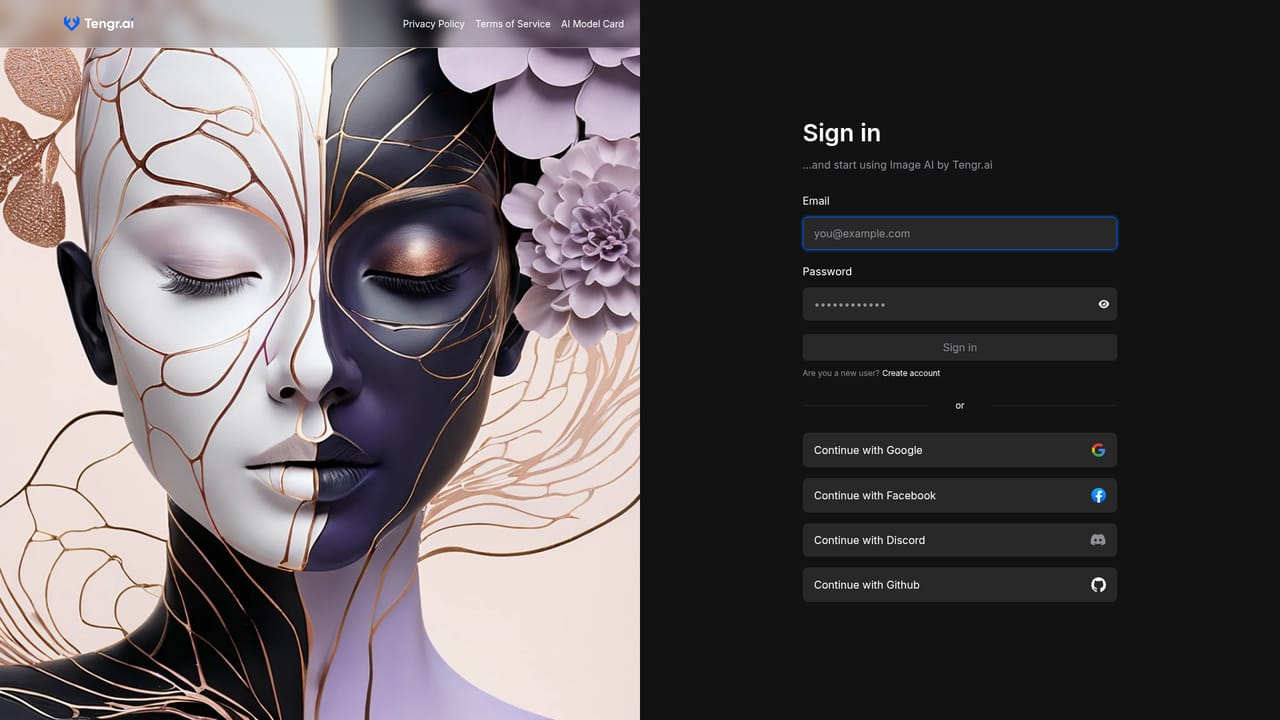
Task: Click the "Password" field label
Action: [x=827, y=271]
